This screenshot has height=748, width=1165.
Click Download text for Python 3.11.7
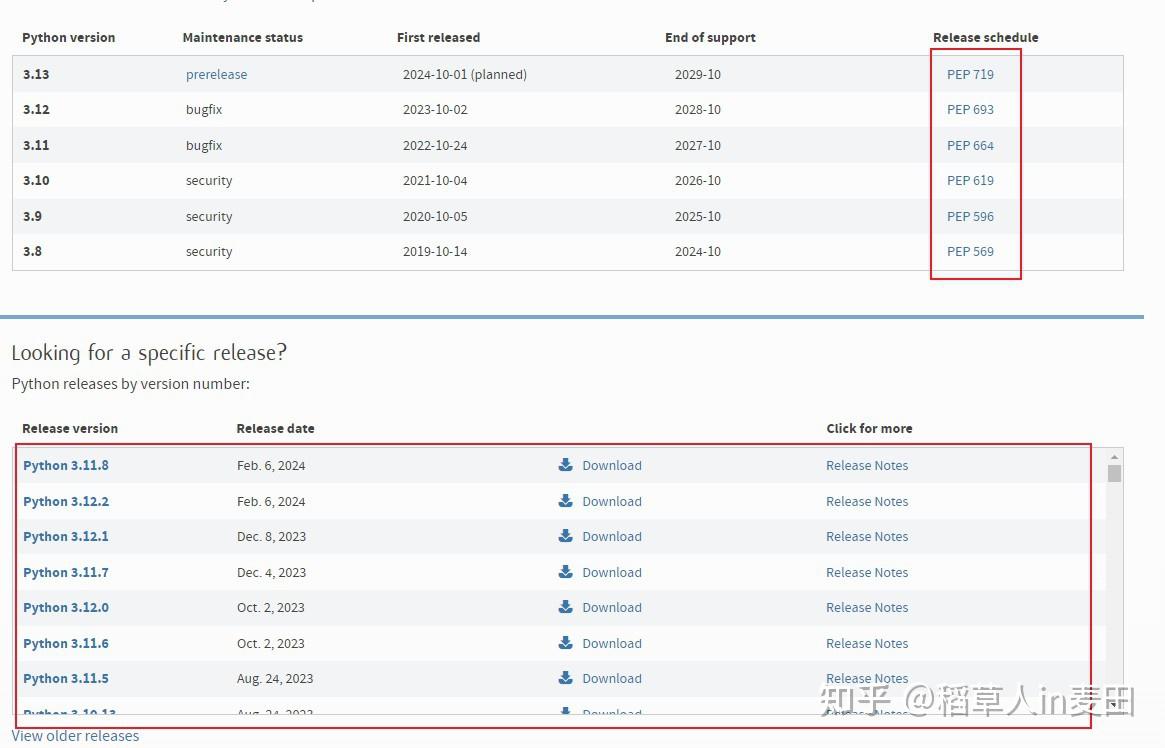tap(611, 572)
